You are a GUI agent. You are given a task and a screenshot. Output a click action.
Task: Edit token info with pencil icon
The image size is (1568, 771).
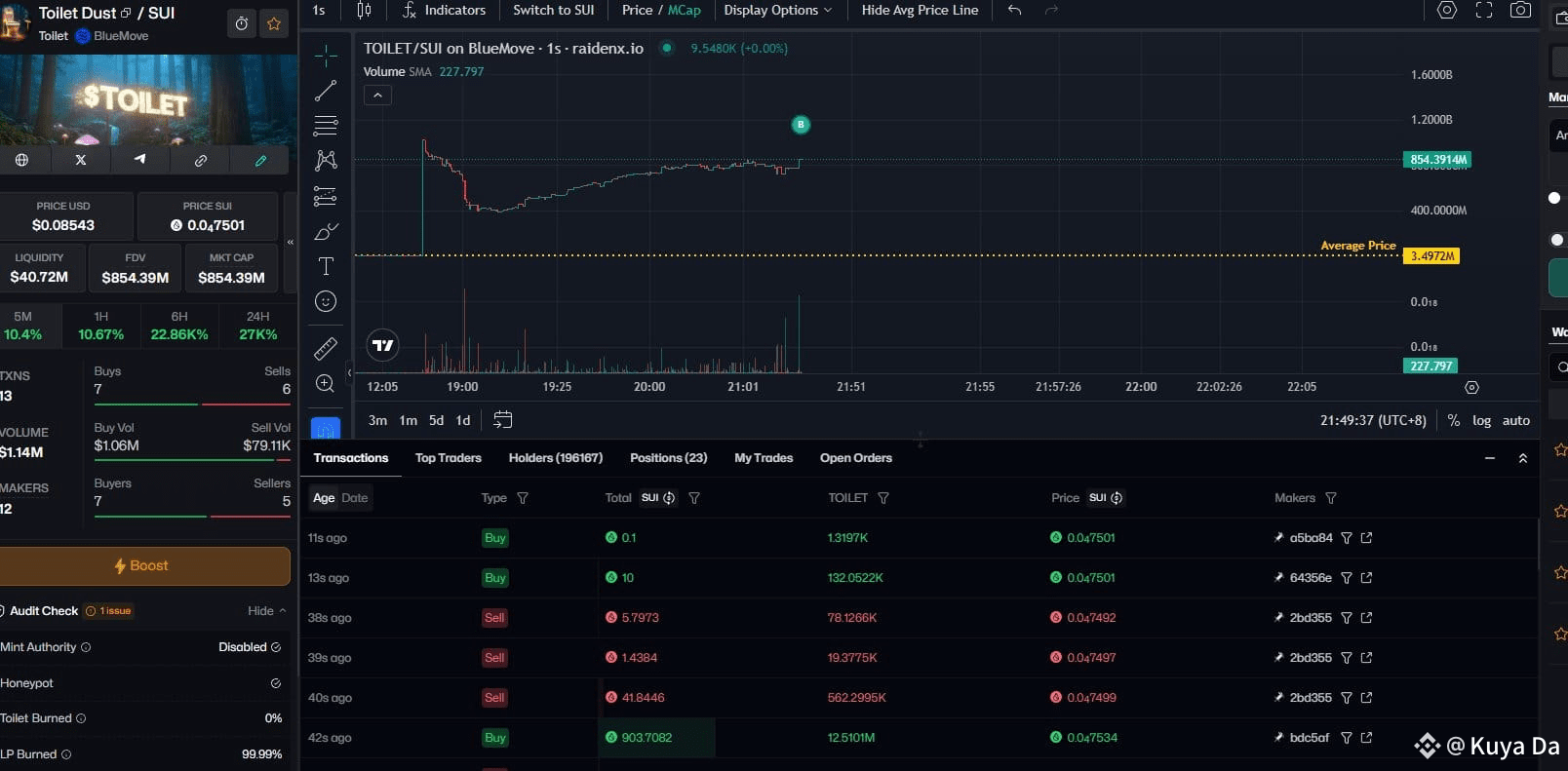260,160
